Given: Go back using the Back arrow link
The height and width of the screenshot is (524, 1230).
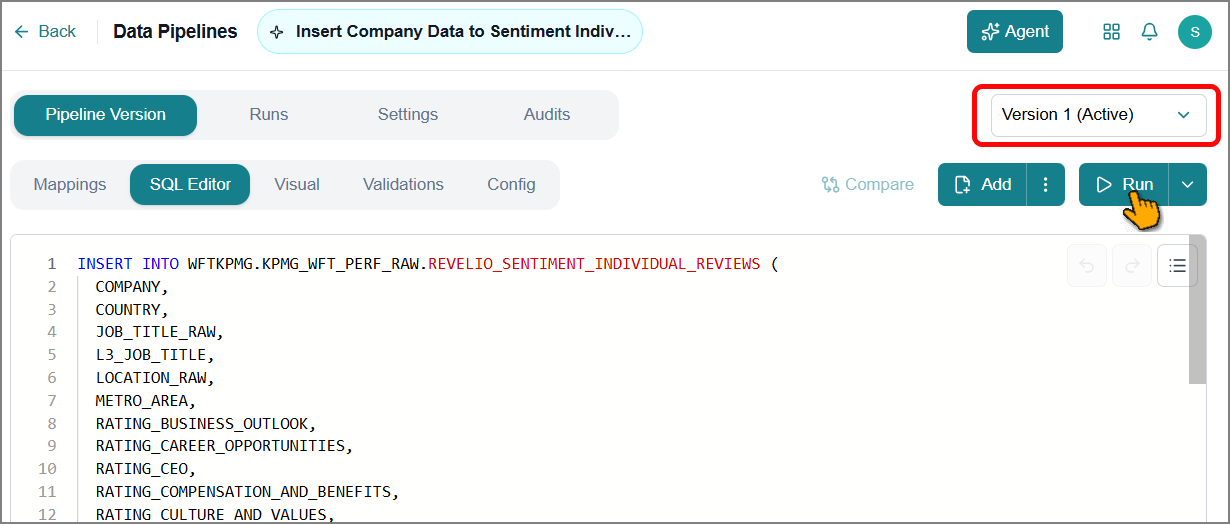Looking at the screenshot, I should tap(45, 32).
